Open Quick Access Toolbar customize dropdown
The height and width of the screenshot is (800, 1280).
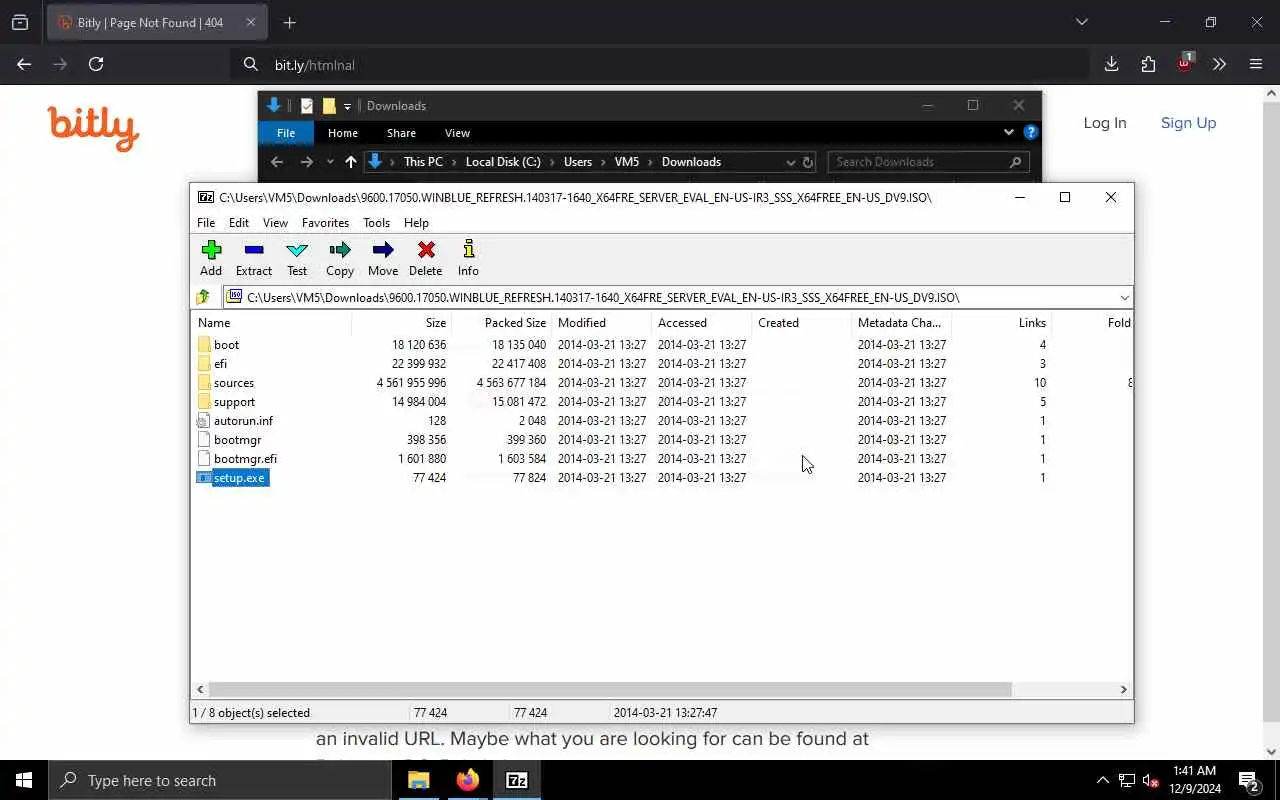coord(347,106)
